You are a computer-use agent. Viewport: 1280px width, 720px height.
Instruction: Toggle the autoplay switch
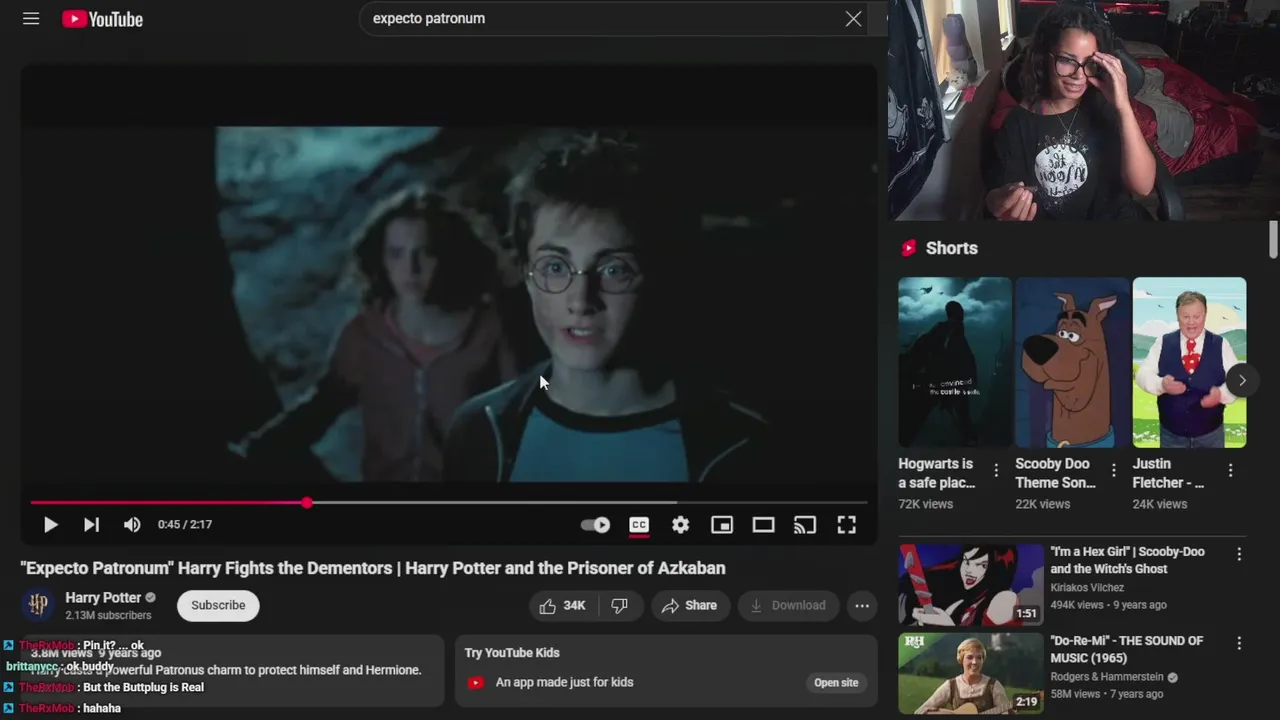click(595, 524)
